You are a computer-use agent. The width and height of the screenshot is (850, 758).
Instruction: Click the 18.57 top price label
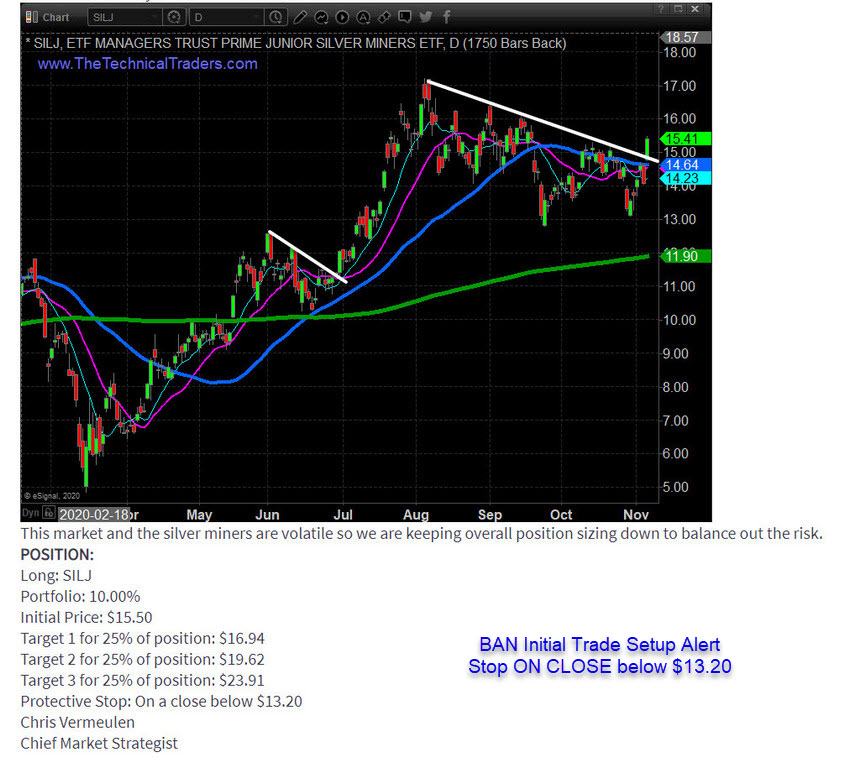tap(685, 37)
